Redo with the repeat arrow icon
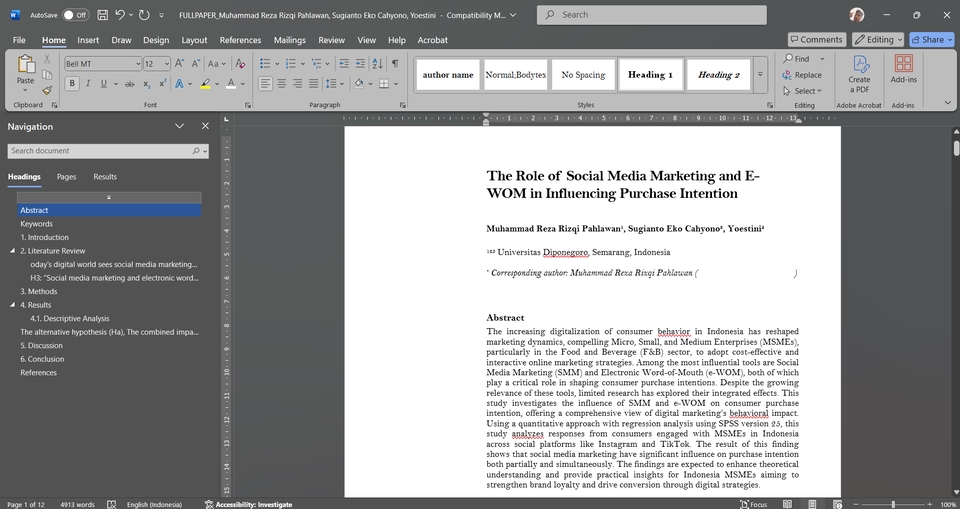 click(x=144, y=15)
